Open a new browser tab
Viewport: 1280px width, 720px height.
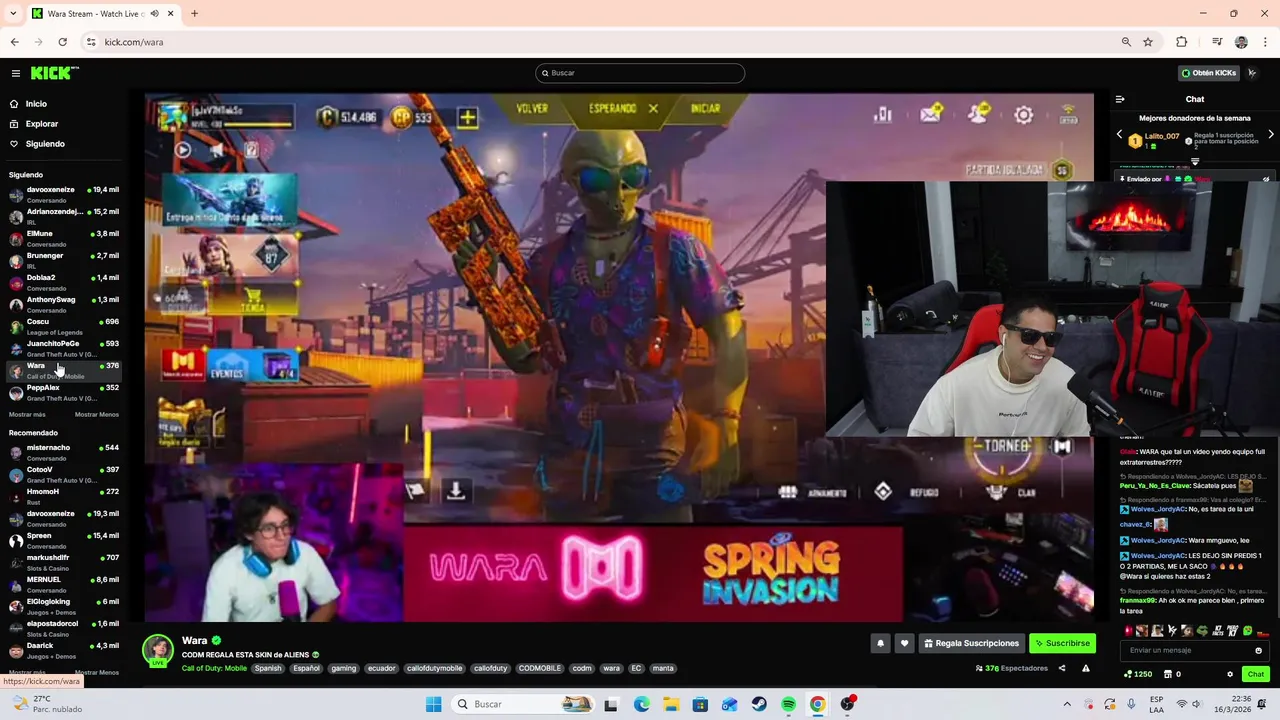tap(194, 13)
